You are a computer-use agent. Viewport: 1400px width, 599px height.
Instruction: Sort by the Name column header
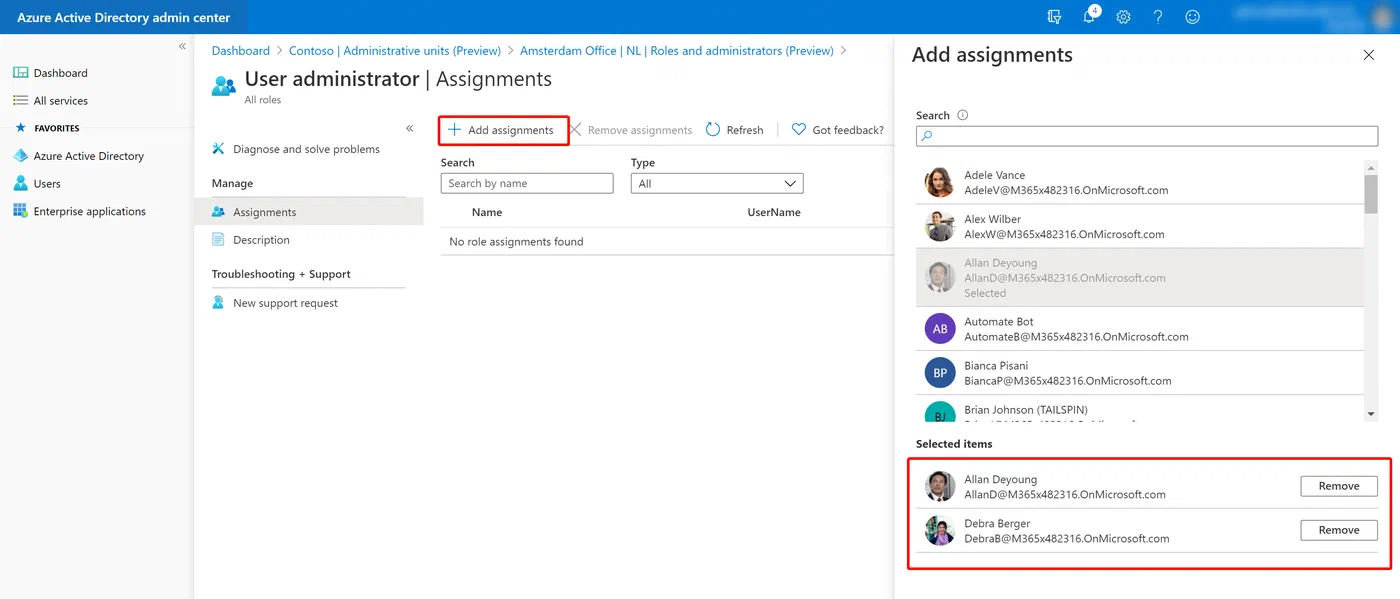click(x=487, y=212)
